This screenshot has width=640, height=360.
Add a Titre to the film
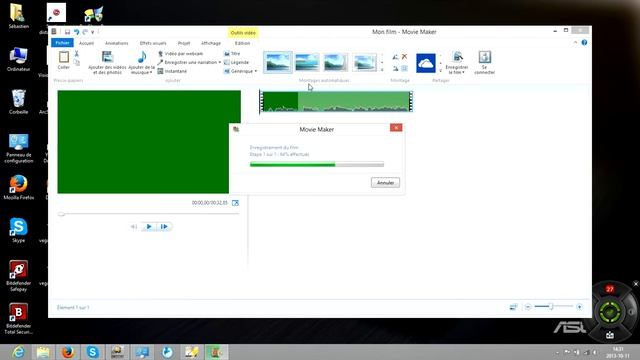click(232, 53)
